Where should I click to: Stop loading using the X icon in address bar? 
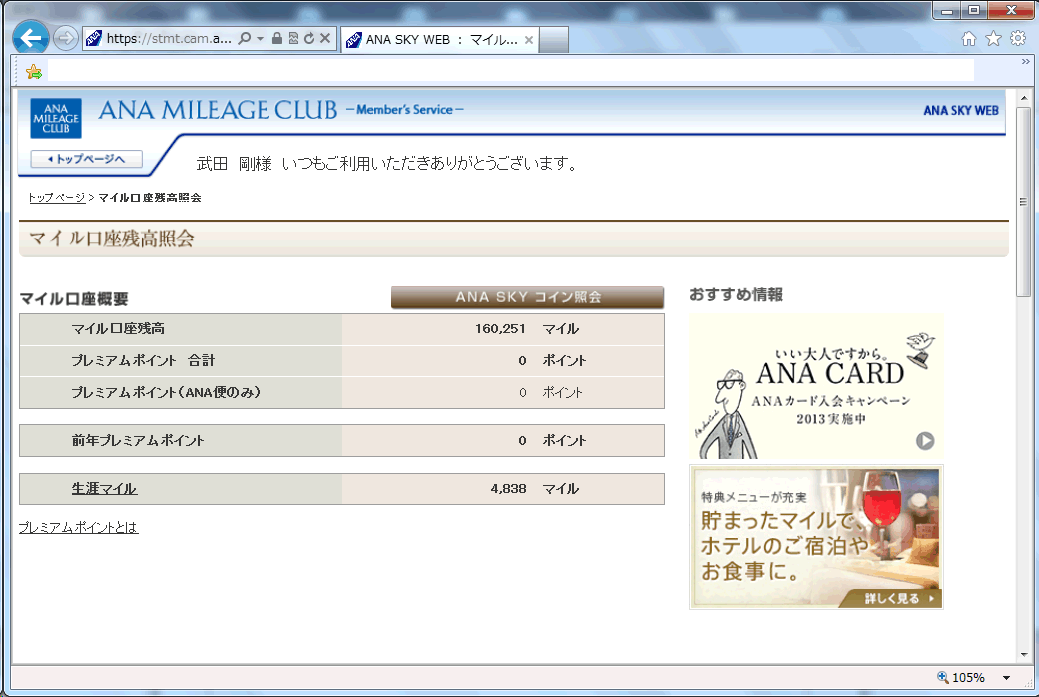coord(325,38)
